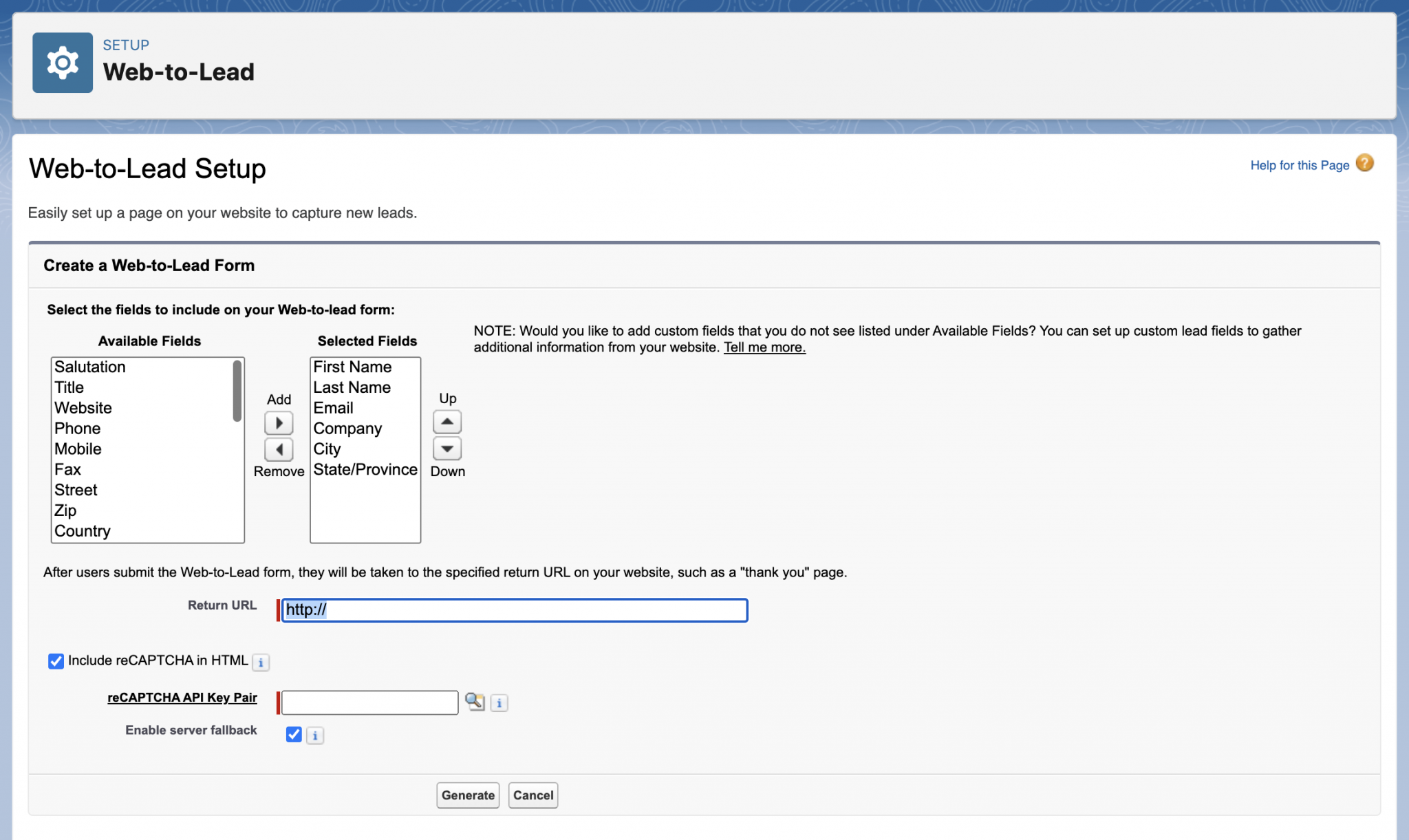Click the Generate button

(x=468, y=795)
